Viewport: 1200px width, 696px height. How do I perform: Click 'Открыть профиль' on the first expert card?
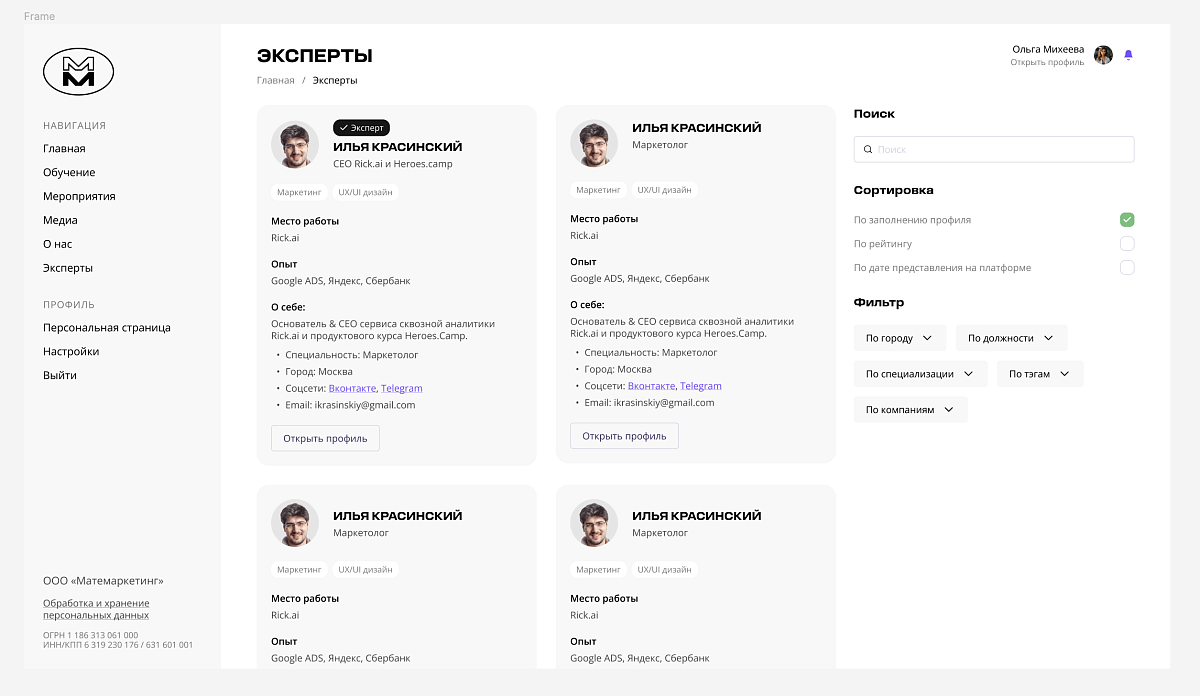tap(325, 438)
